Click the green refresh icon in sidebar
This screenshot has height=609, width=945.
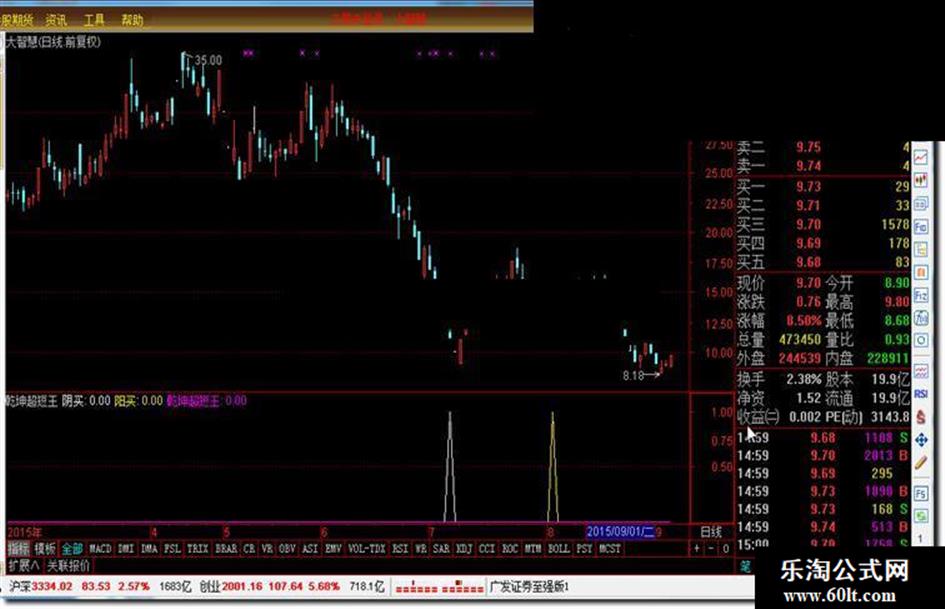coord(921,516)
